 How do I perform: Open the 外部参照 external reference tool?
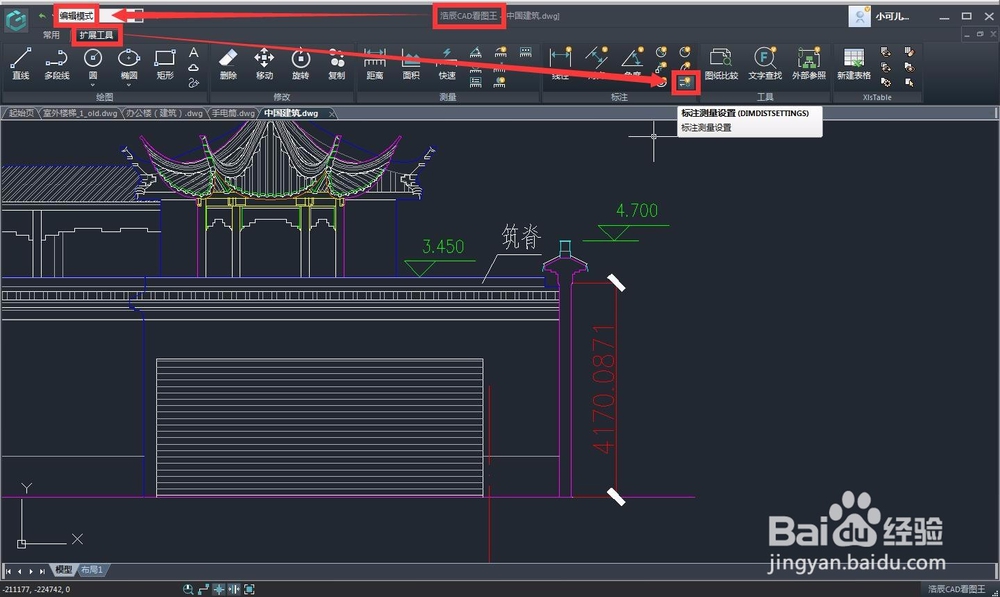[x=809, y=63]
